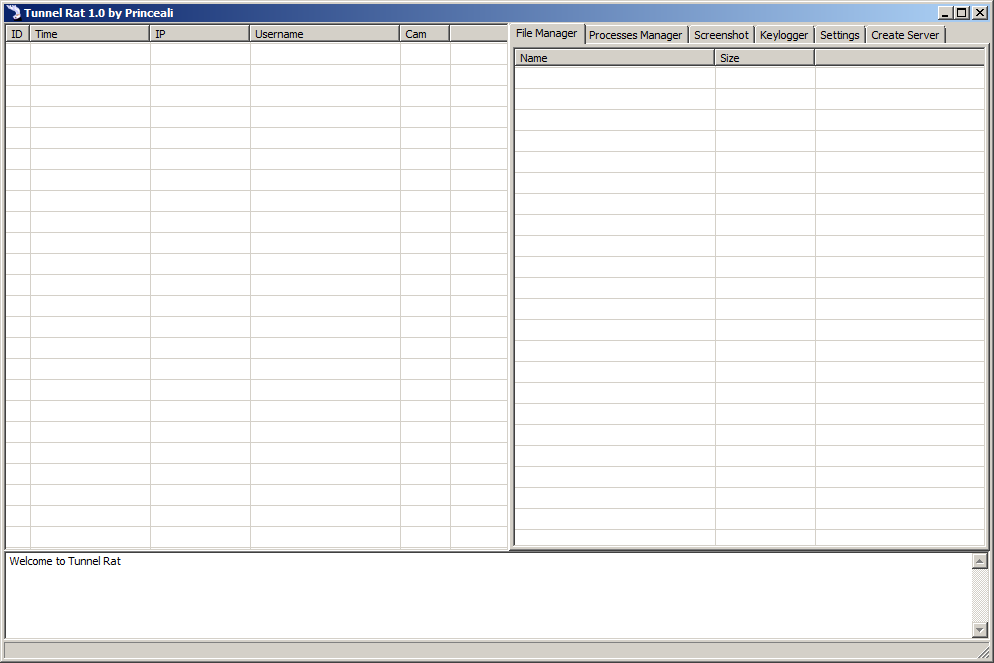This screenshot has height=663, width=994.
Task: Open the Settings tab
Action: 839,35
